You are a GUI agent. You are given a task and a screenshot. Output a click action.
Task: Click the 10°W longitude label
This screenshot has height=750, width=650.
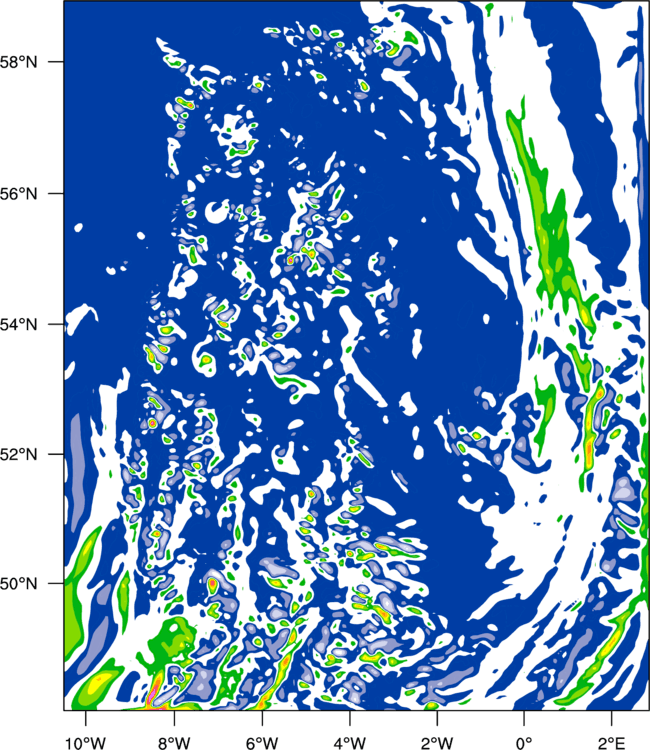tap(85, 743)
